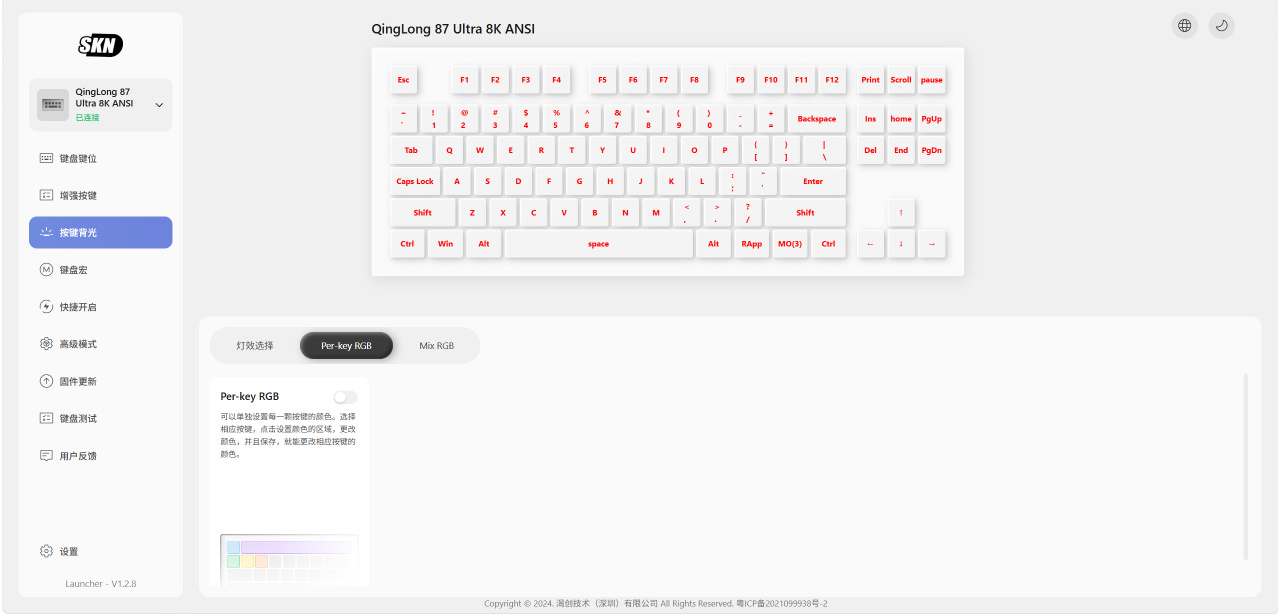Select the Ins key
Screen dimensions: 1280x615
coord(871,119)
